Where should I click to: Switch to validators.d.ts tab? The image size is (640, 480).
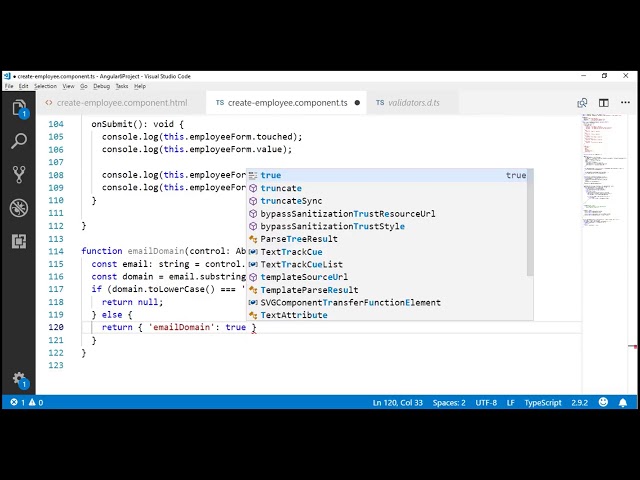413,103
